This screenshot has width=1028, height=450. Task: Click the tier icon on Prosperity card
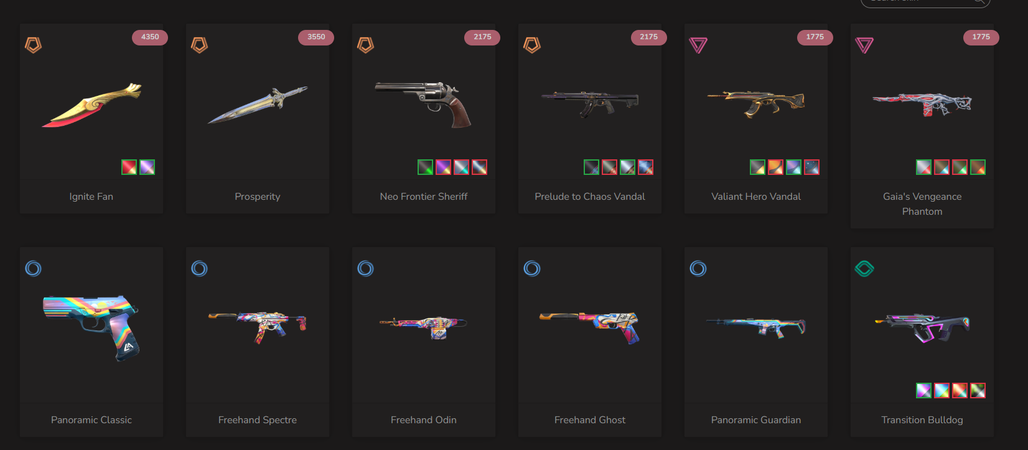[x=199, y=45]
